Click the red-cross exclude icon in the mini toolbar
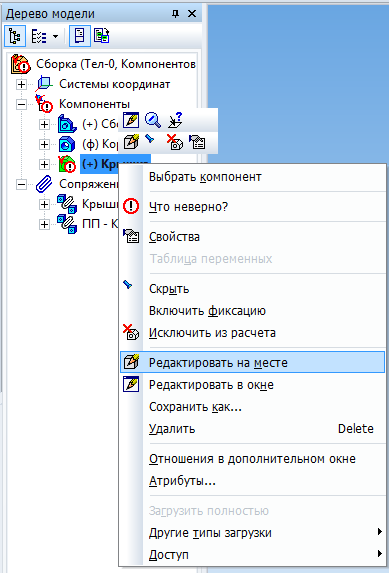Screen dimensions: 389x573 point(175,142)
